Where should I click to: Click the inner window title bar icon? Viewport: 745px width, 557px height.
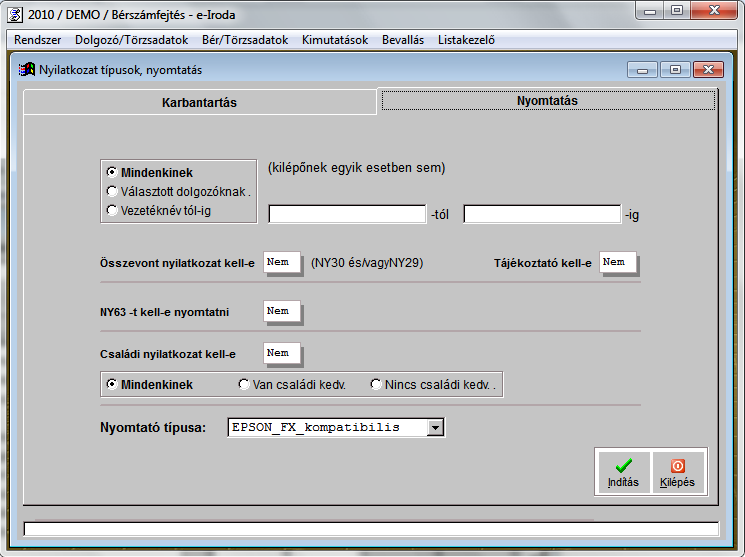(27, 70)
